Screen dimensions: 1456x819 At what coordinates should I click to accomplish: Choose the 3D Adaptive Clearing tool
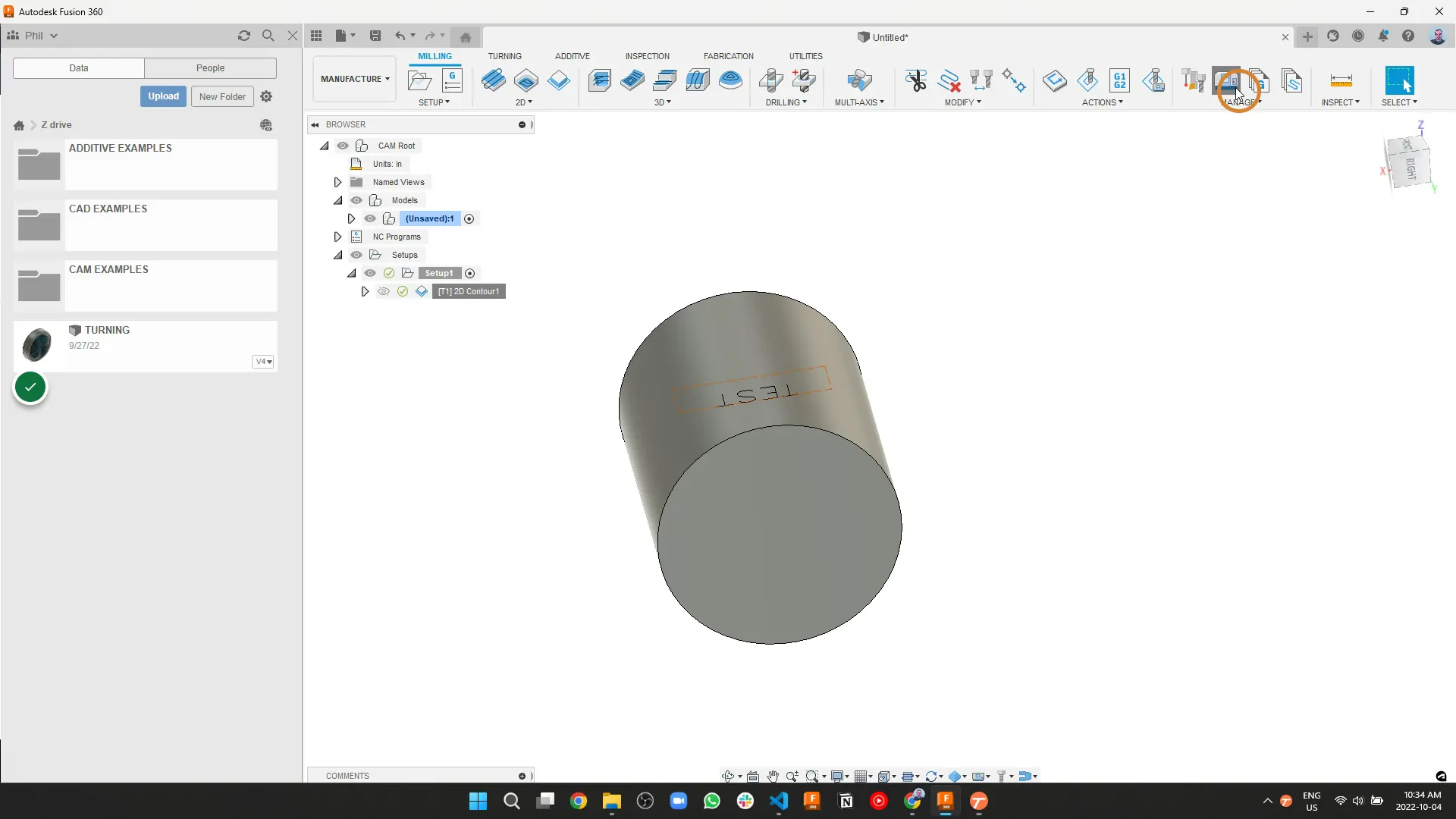600,80
